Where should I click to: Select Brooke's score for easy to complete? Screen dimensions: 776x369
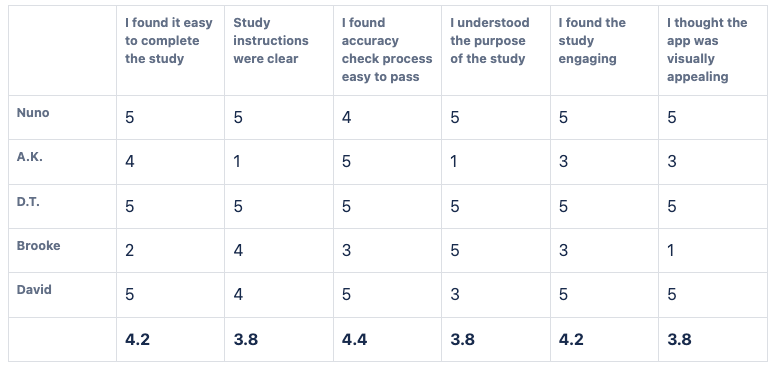click(x=129, y=250)
